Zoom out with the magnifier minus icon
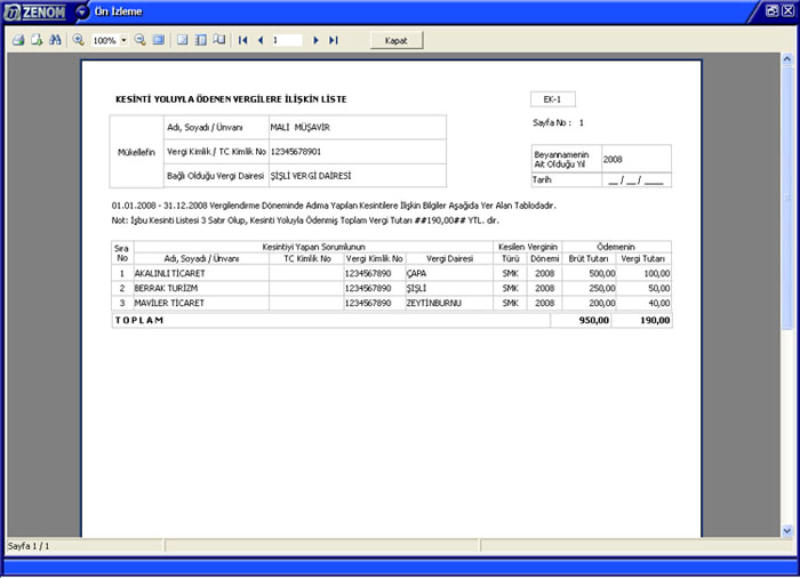This screenshot has width=800, height=578. (140, 40)
